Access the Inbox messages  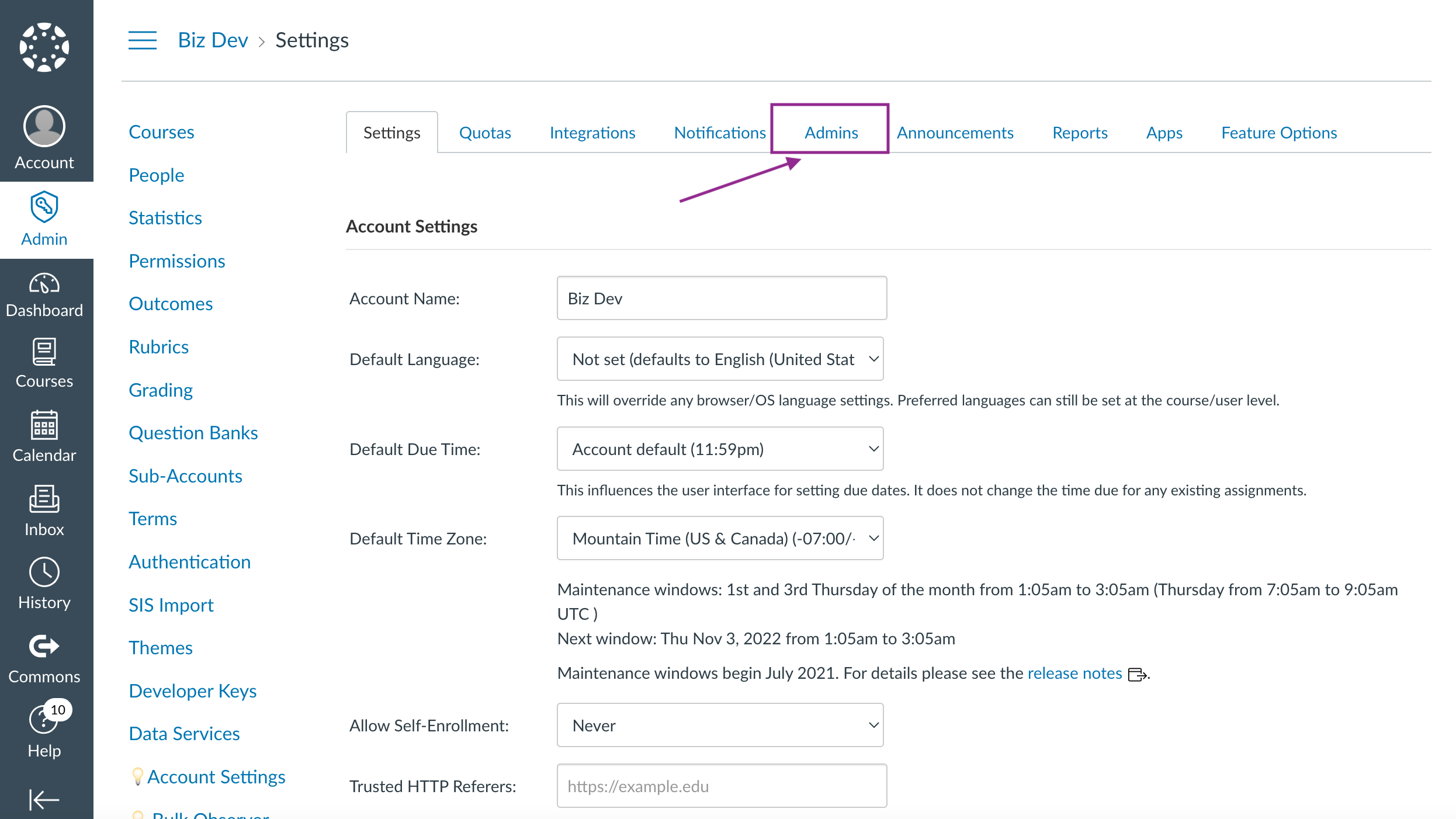click(45, 513)
